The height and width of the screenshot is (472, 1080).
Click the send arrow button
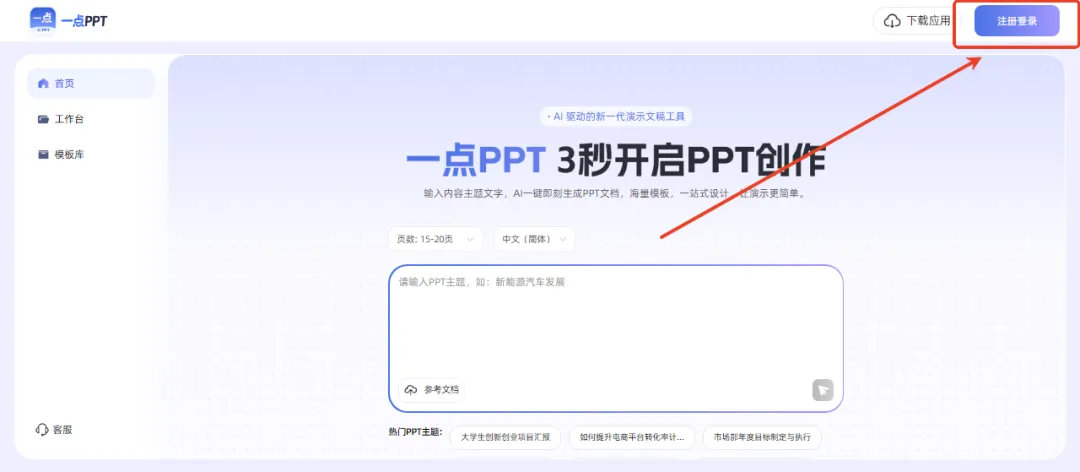[x=822, y=390]
